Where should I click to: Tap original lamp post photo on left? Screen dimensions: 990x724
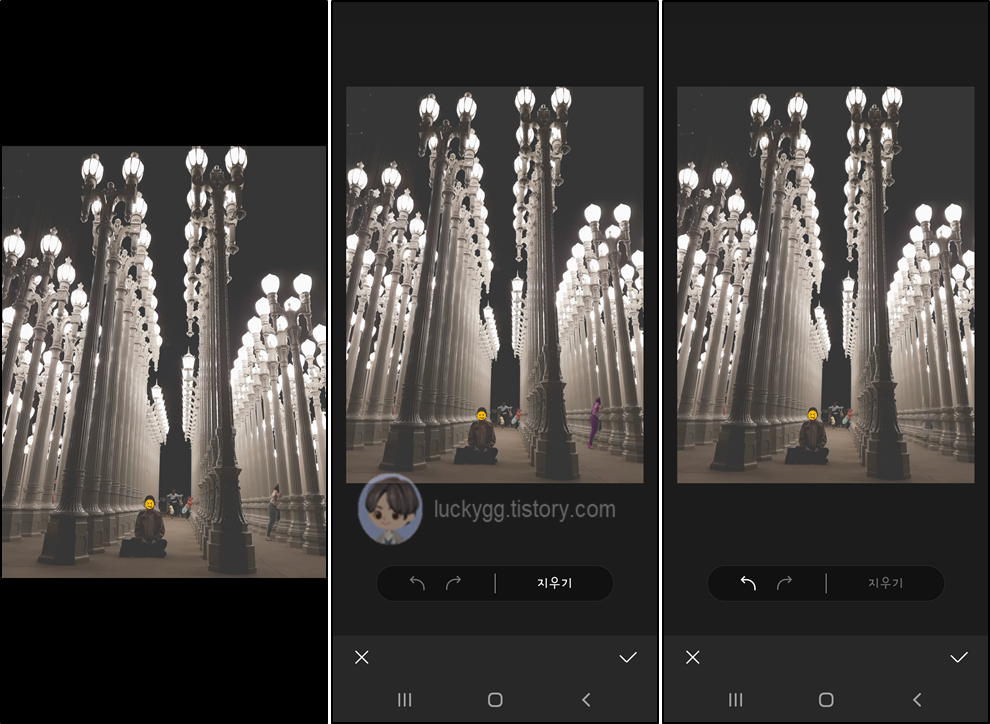(x=164, y=362)
